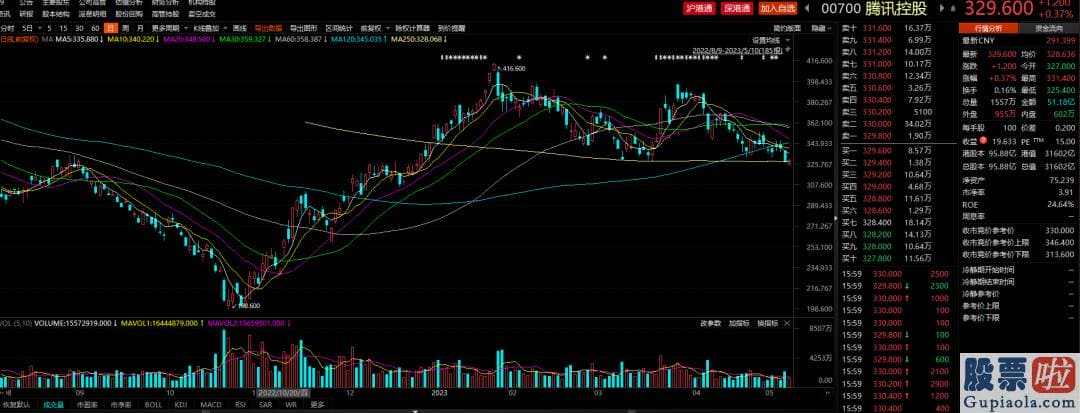This screenshot has height=413, width=1080.
Task: Go to previous stock with left arrow
Action: pos(809,8)
